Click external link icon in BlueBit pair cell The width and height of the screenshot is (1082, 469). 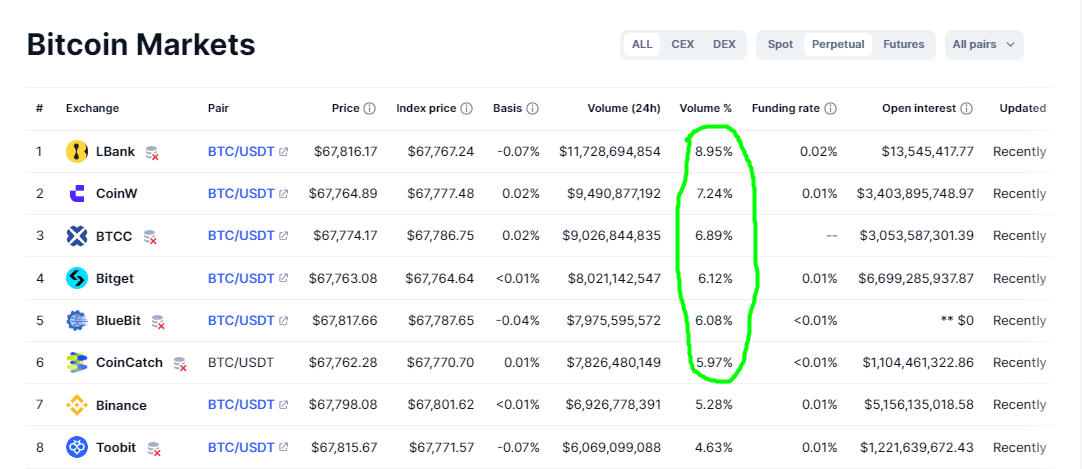[x=283, y=321]
